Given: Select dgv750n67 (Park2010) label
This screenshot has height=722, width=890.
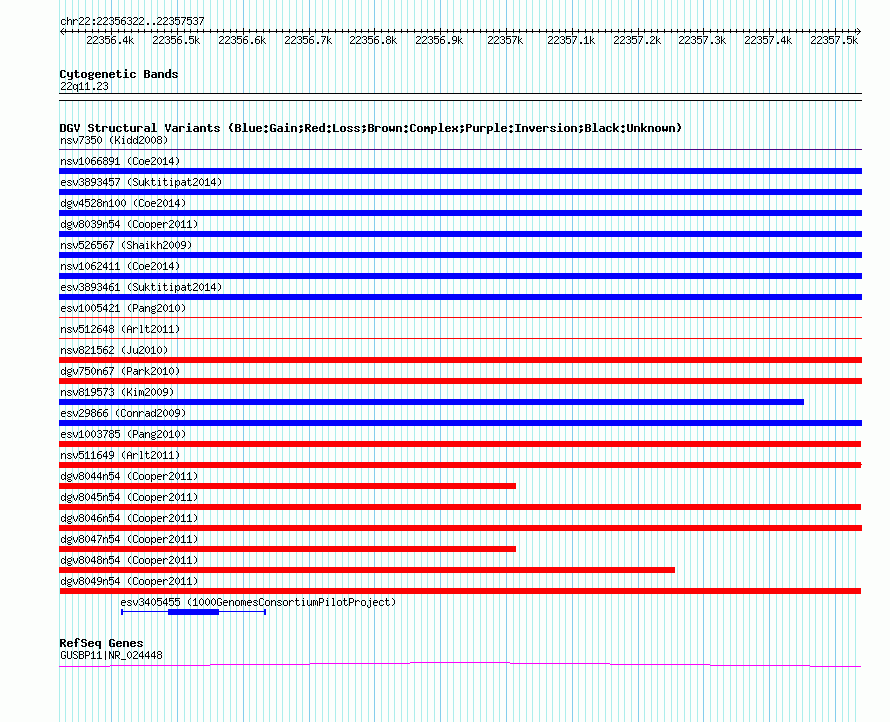Looking at the screenshot, I should pos(120,371).
